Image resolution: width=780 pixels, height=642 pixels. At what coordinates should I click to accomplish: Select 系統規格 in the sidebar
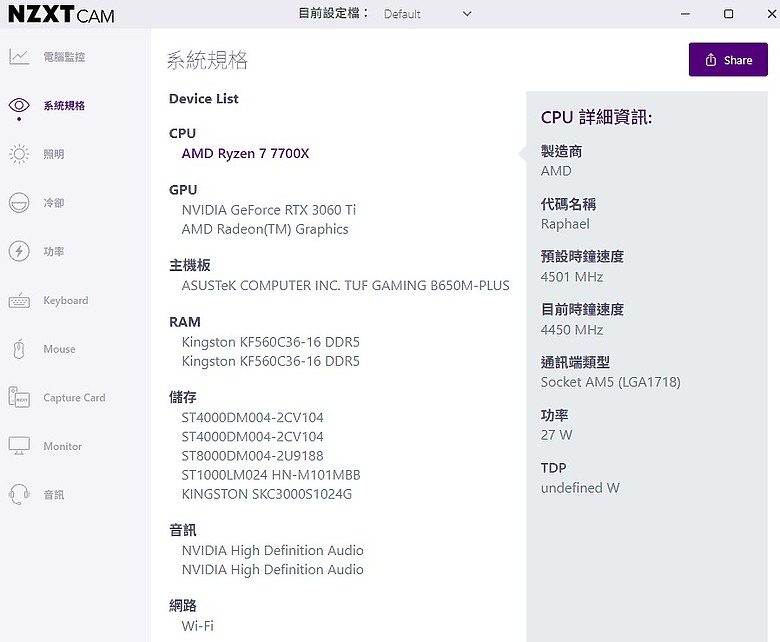[64, 105]
